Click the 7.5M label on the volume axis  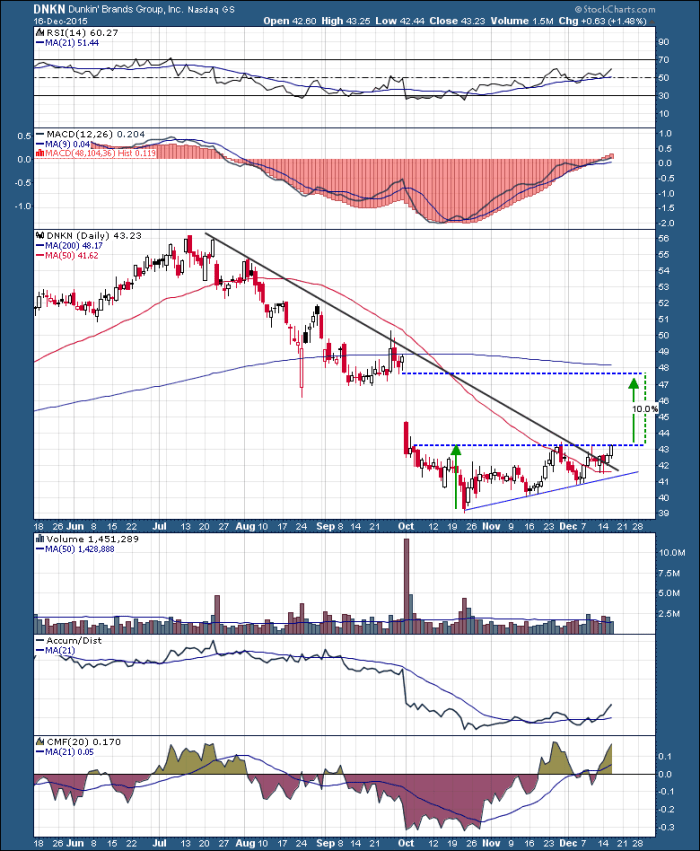(x=670, y=574)
